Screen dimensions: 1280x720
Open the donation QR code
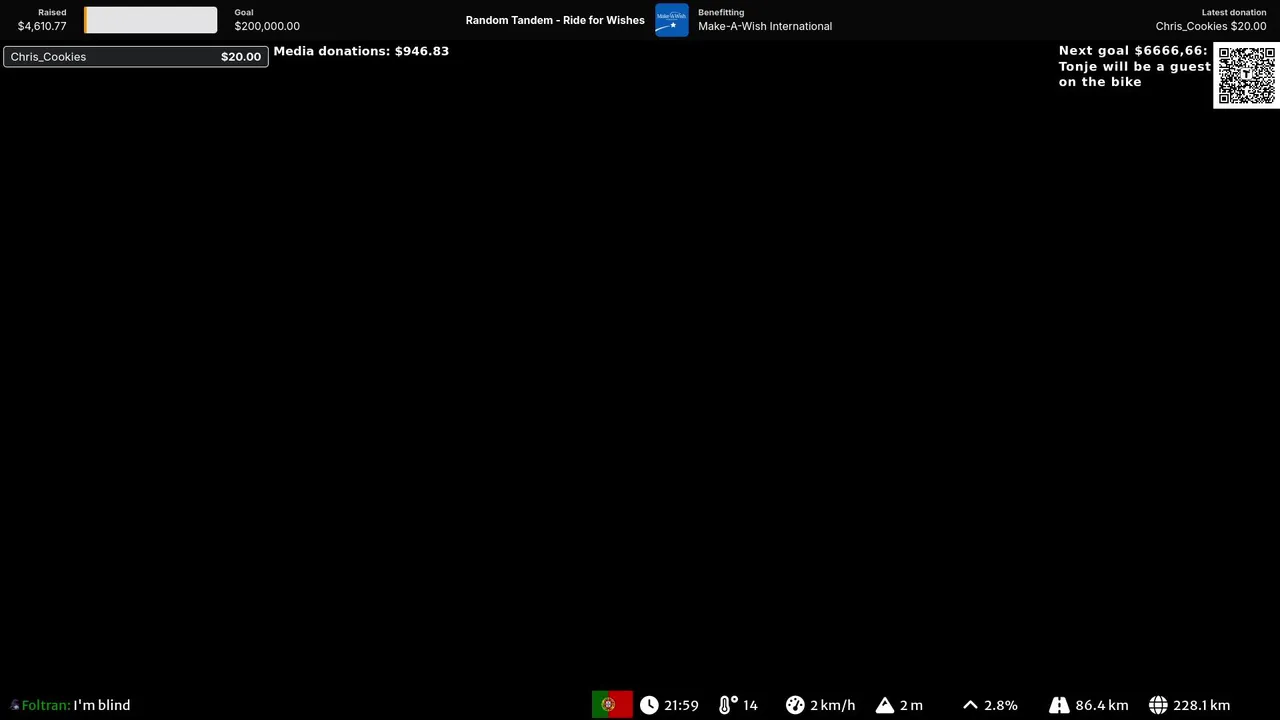click(x=1246, y=75)
